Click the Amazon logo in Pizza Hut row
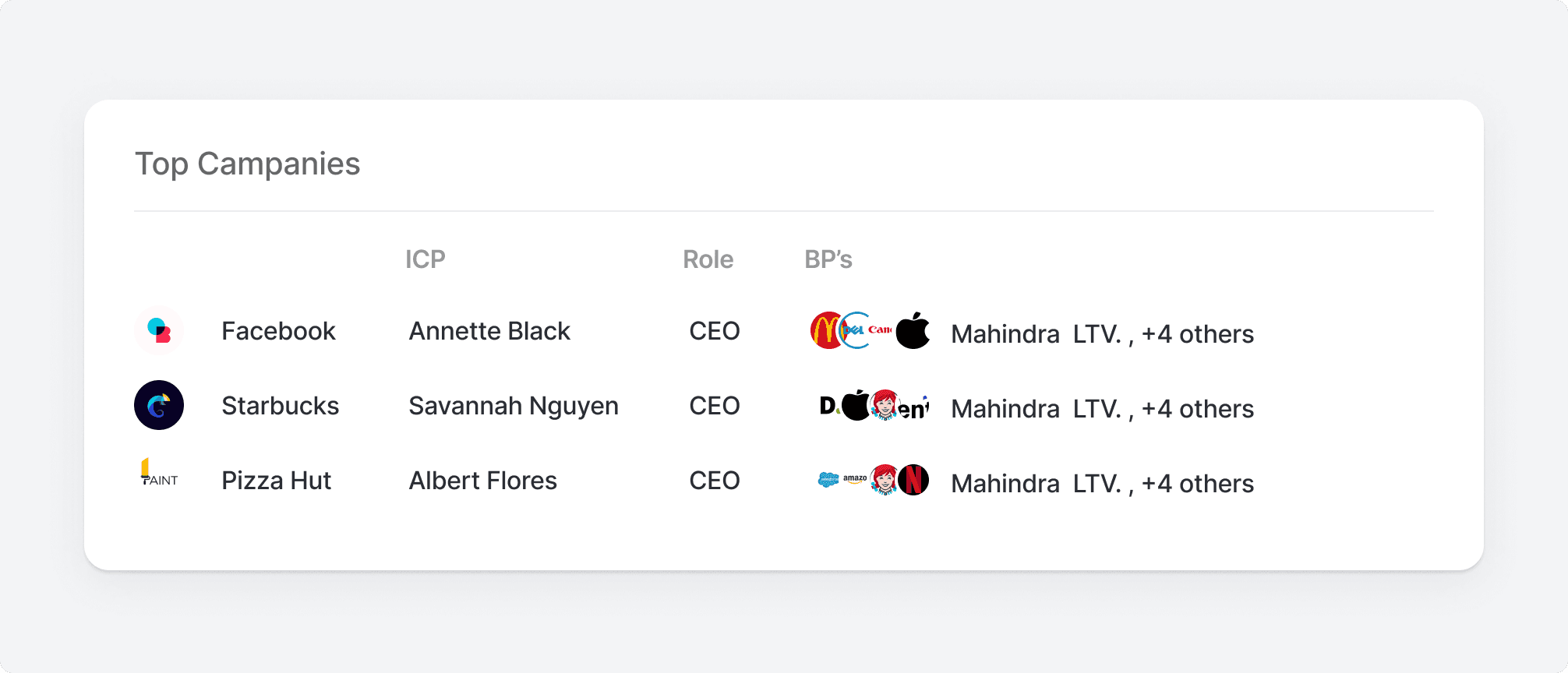This screenshot has height=673, width=1568. pyautogui.click(x=856, y=480)
